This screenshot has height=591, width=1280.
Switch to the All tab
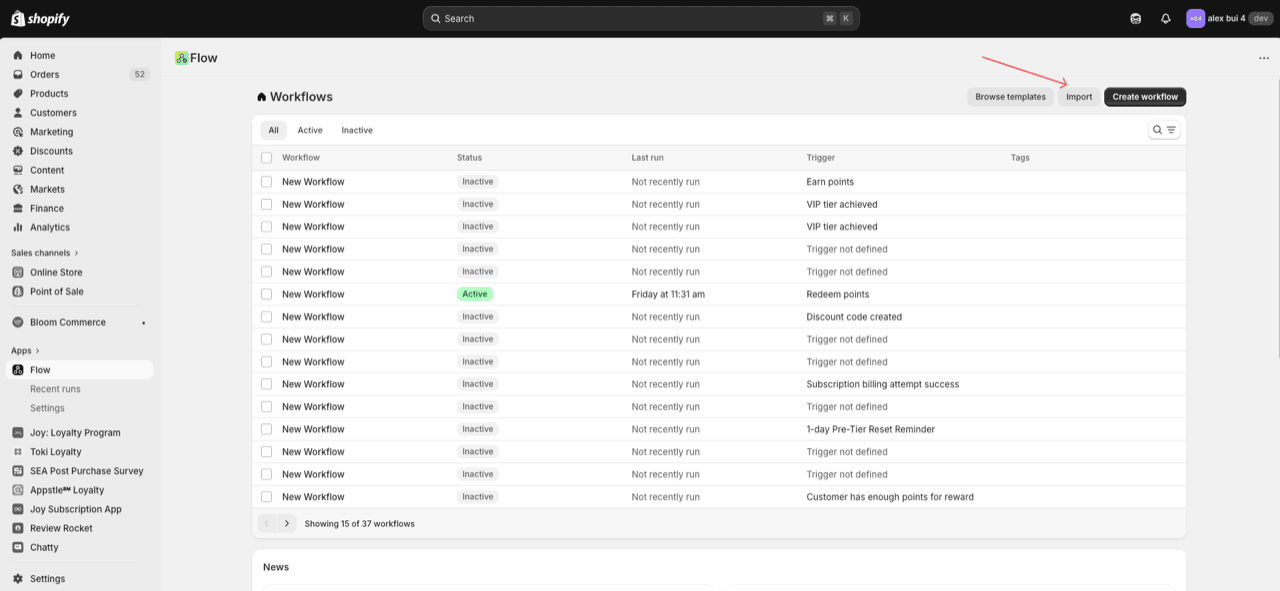pyautogui.click(x=273, y=130)
